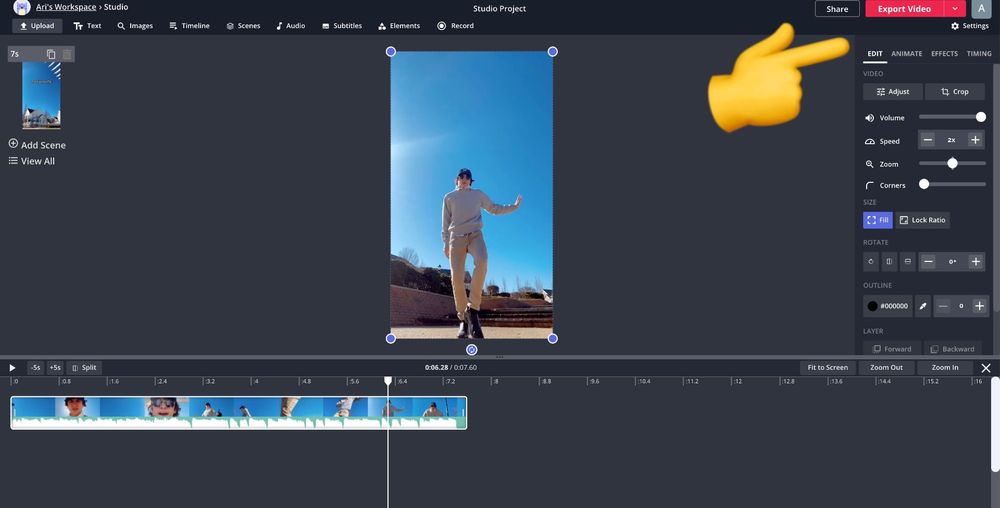Switch to the EDIT tab

pos(874,54)
